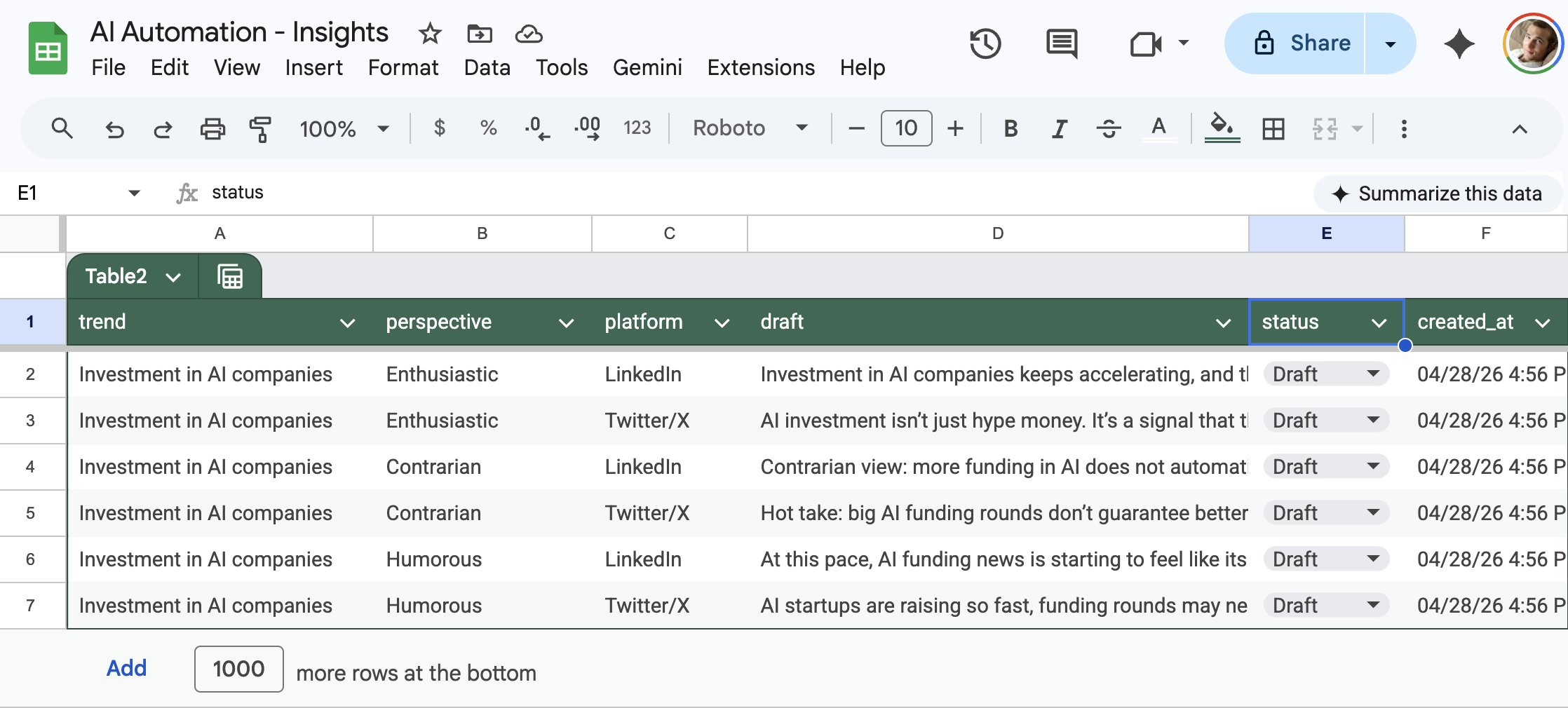Open the status column dropdown
Image resolution: width=1568 pixels, height=708 pixels.
pyautogui.click(x=1379, y=323)
